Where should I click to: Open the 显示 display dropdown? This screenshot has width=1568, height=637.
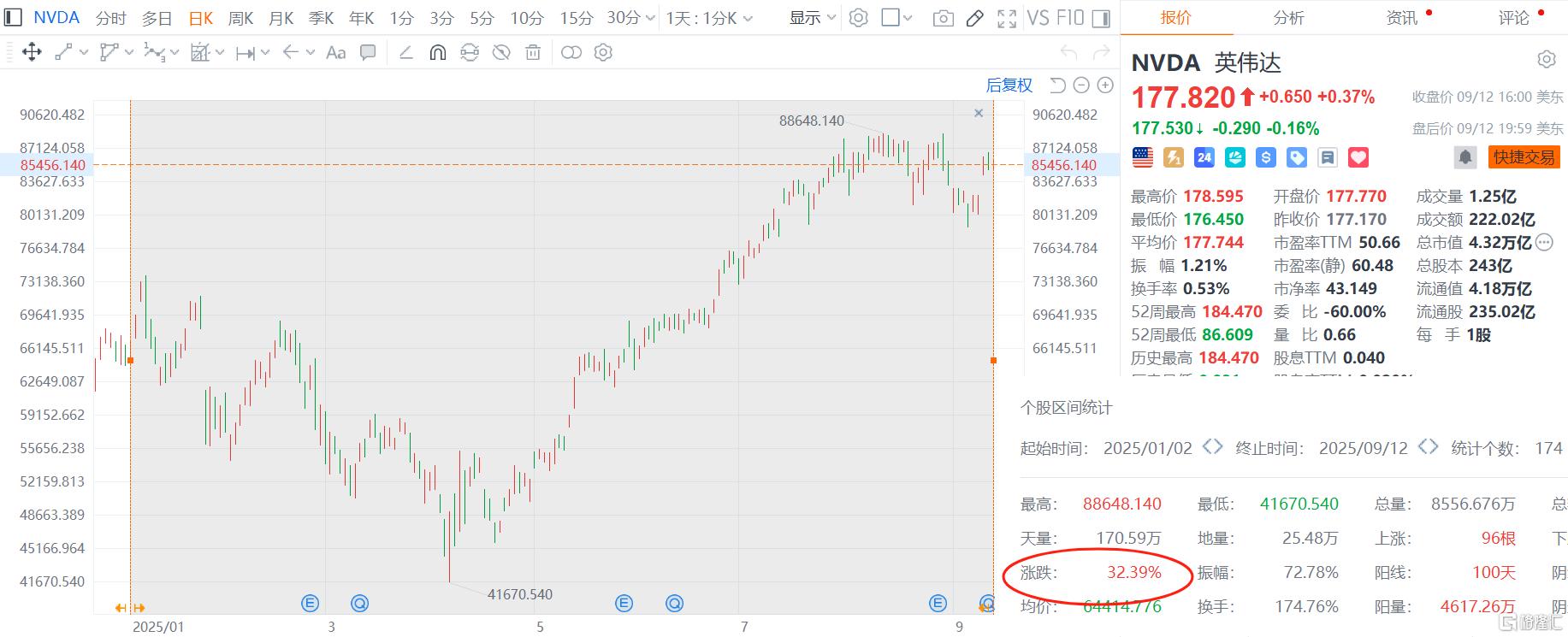point(813,18)
